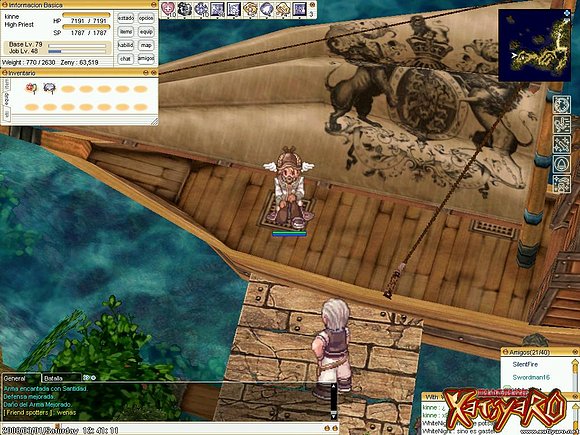This screenshot has width=580, height=435.
Task: Open the habilid skills window
Action: point(126,45)
